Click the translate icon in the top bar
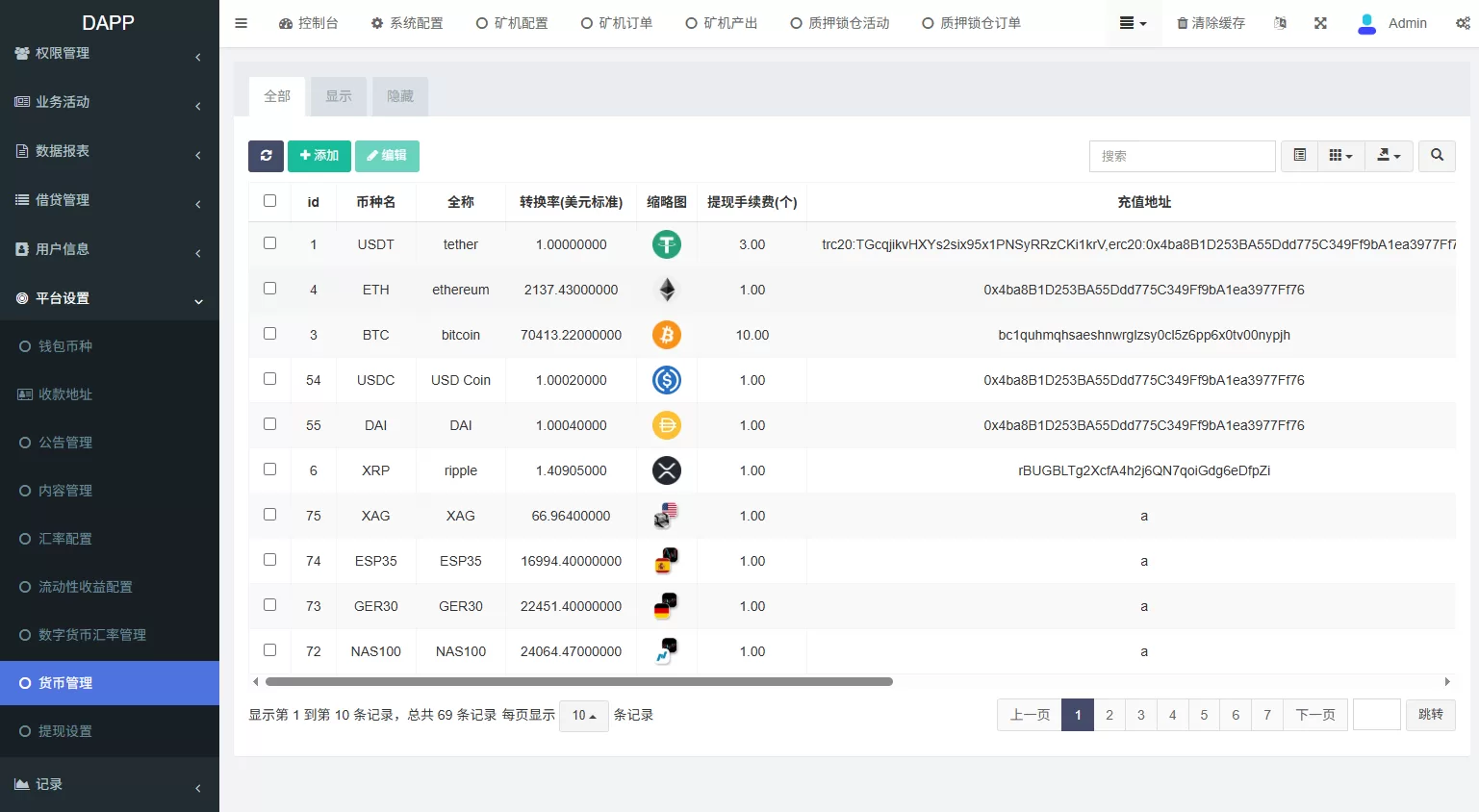 [x=1279, y=22]
